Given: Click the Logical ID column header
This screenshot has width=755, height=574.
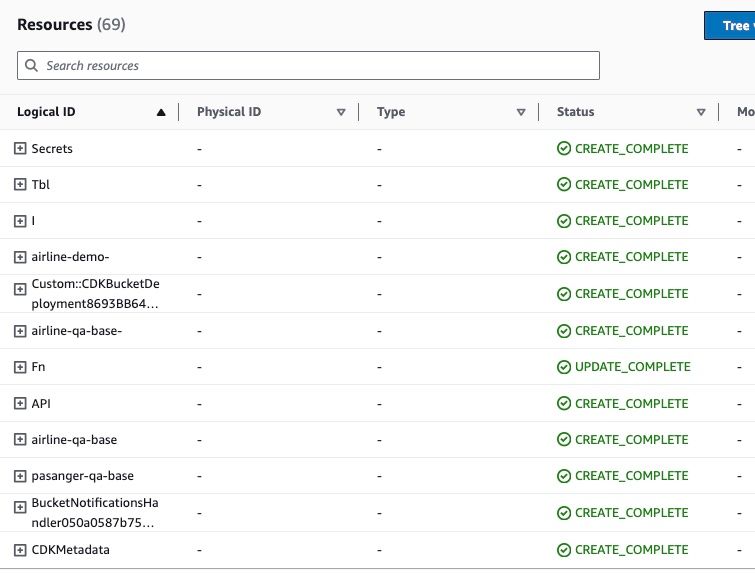Looking at the screenshot, I should tap(46, 112).
